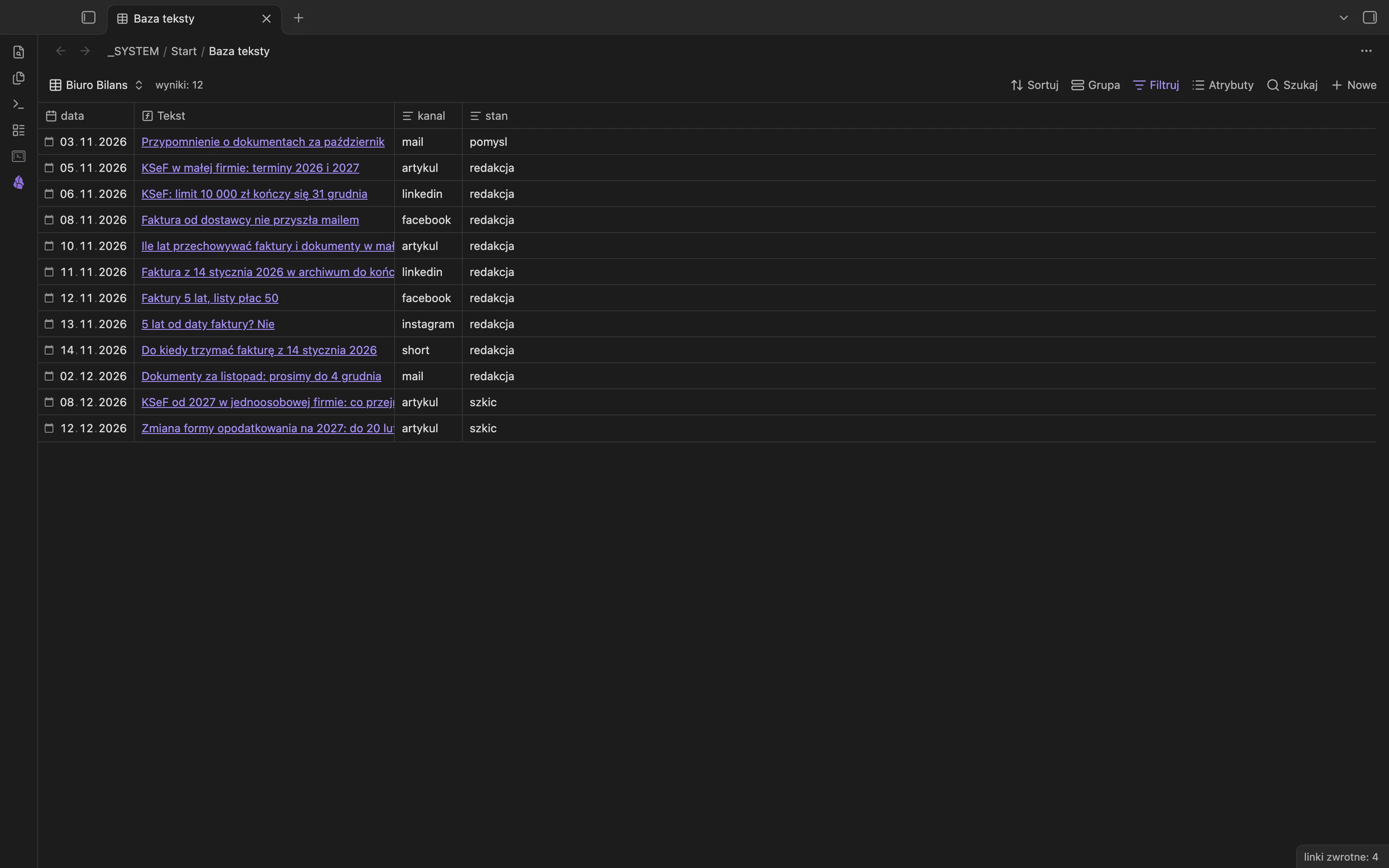Toggle the left sidebar icon
1389x868 pixels.
pyautogui.click(x=89, y=18)
